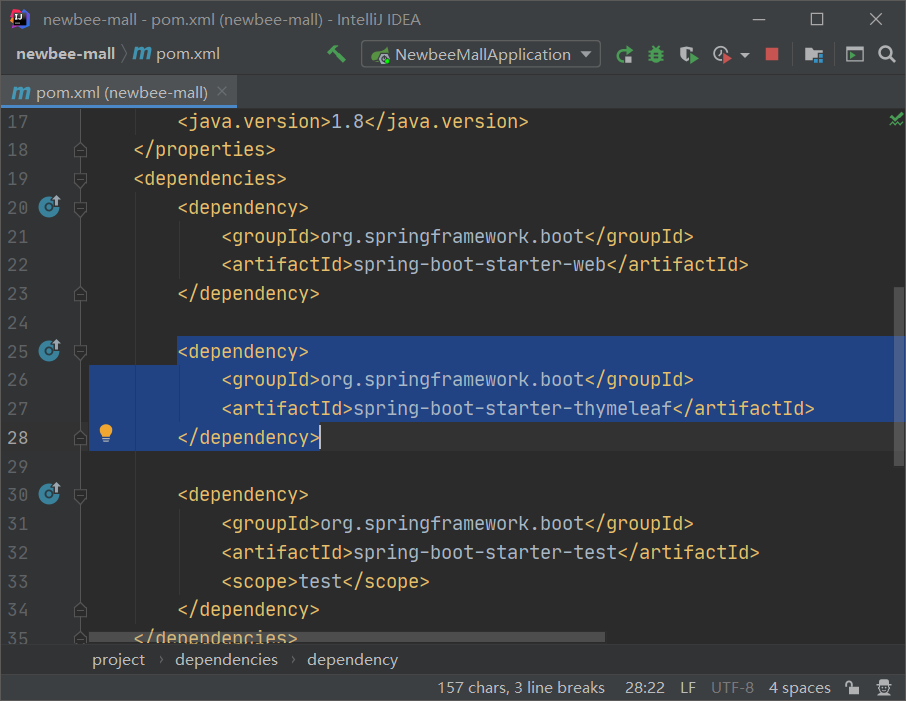The height and width of the screenshot is (701, 906).
Task: Stop the application with the red square
Action: (771, 54)
